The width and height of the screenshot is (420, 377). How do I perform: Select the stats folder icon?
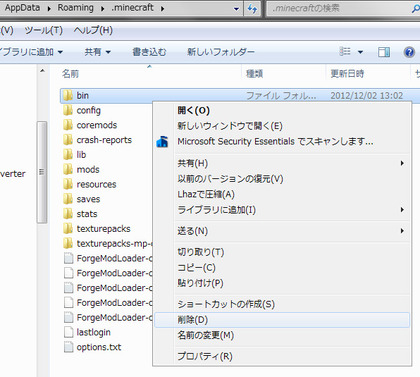pyautogui.click(x=68, y=214)
